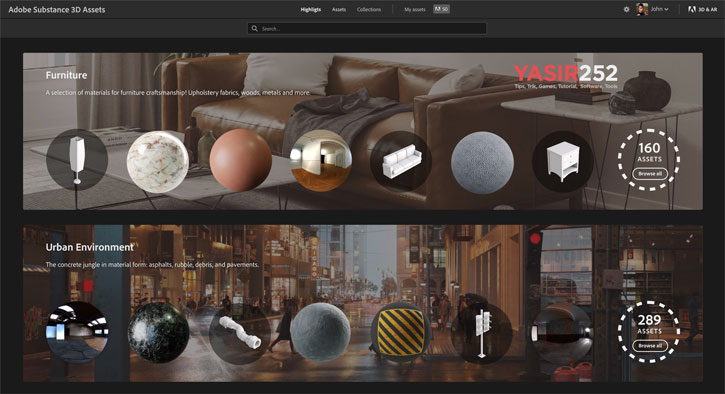The width and height of the screenshot is (725, 394).
Task: Open the white sofa model
Action: click(401, 160)
